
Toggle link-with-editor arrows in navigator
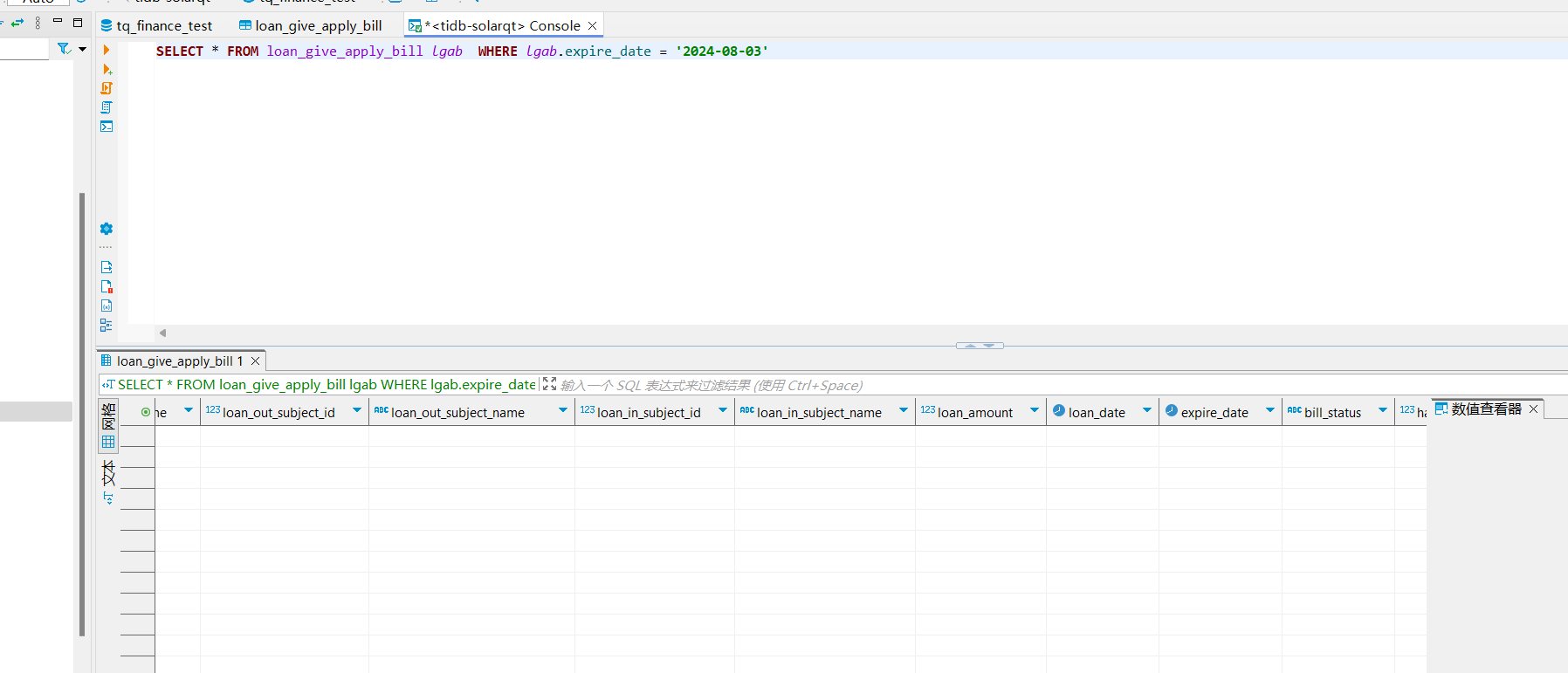point(17,23)
